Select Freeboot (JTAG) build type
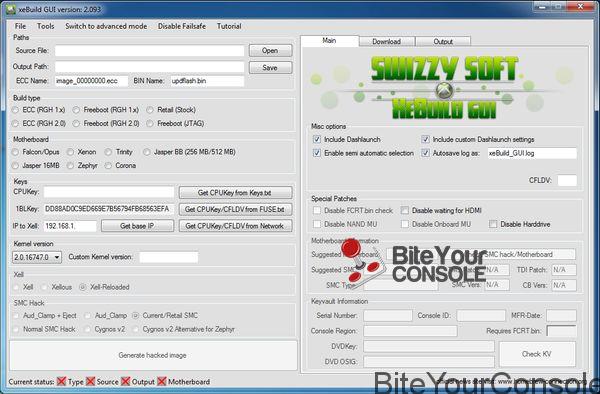 [175, 123]
